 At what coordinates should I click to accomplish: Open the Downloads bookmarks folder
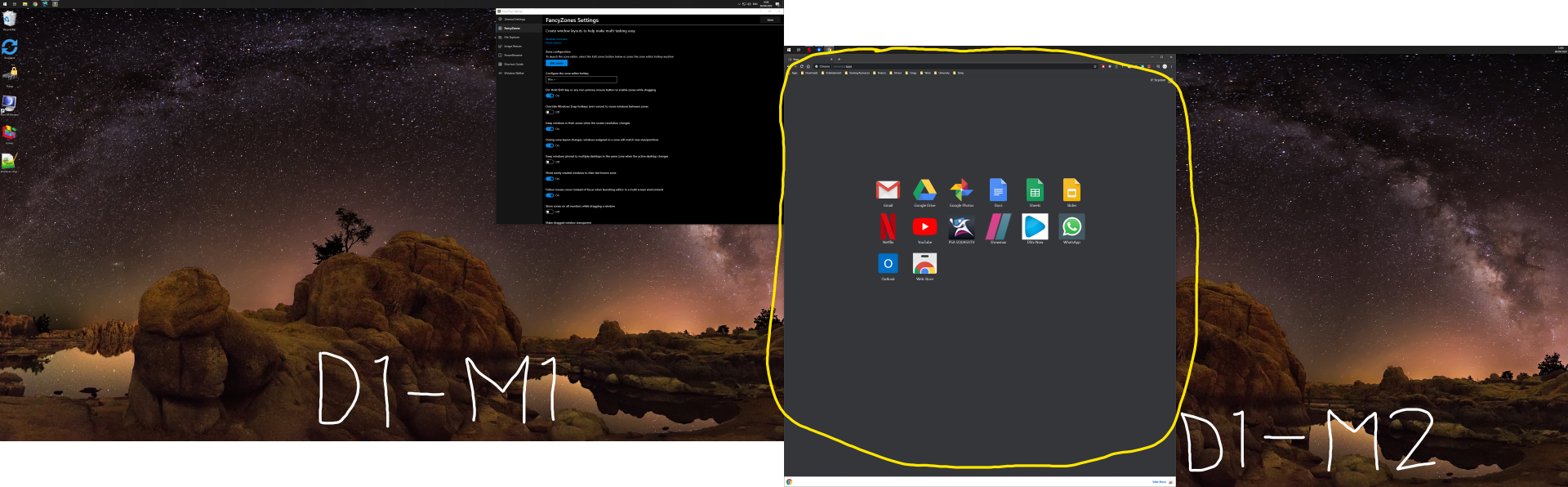(809, 73)
